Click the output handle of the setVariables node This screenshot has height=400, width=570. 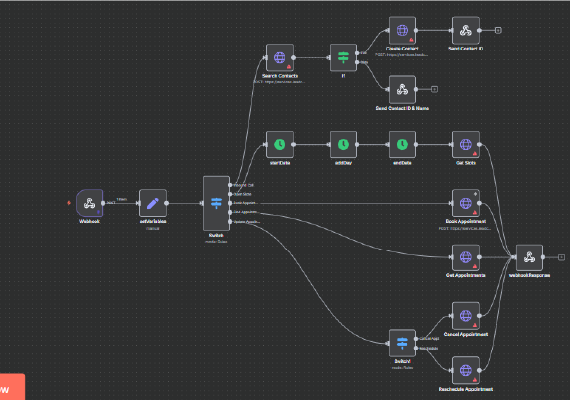[166, 203]
